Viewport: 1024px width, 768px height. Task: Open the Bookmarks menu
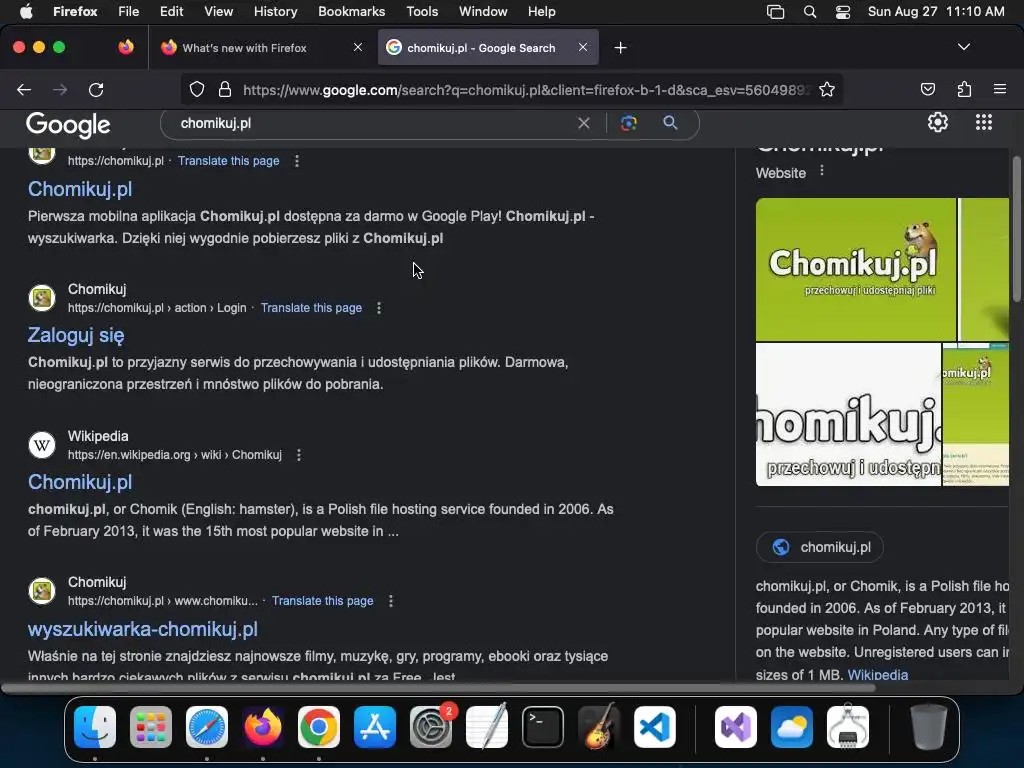click(351, 12)
